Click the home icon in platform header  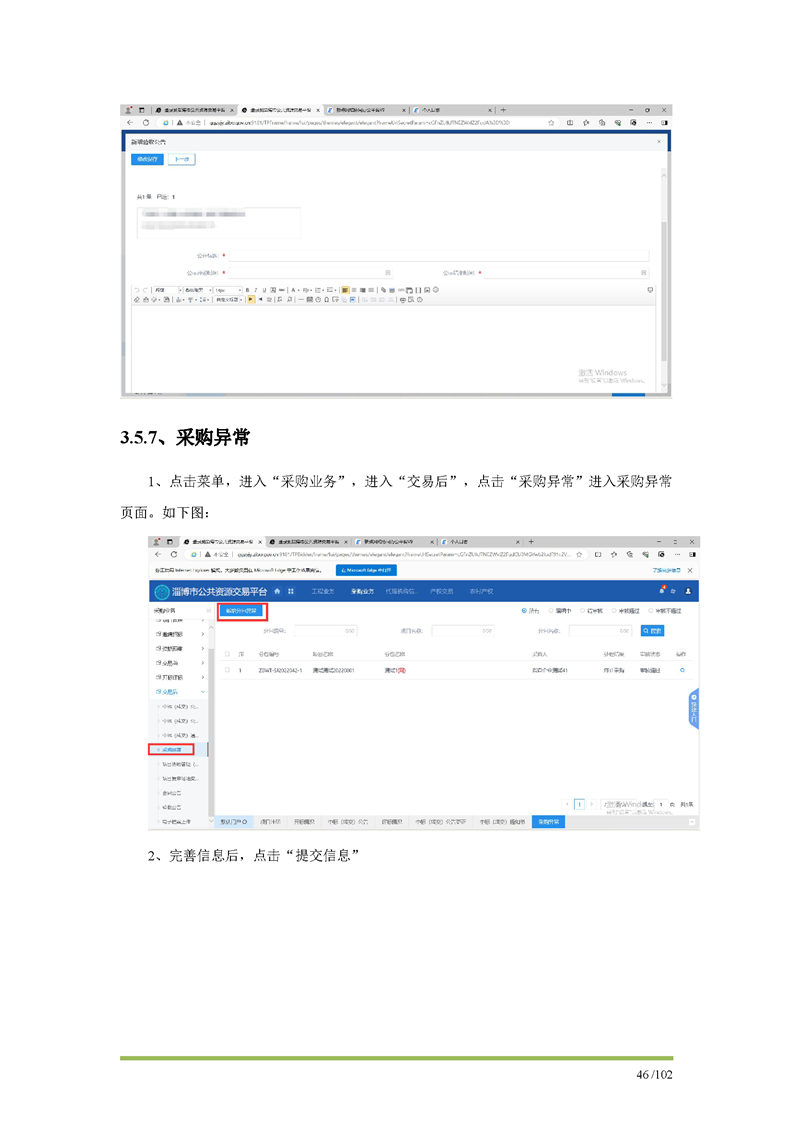tap(277, 592)
